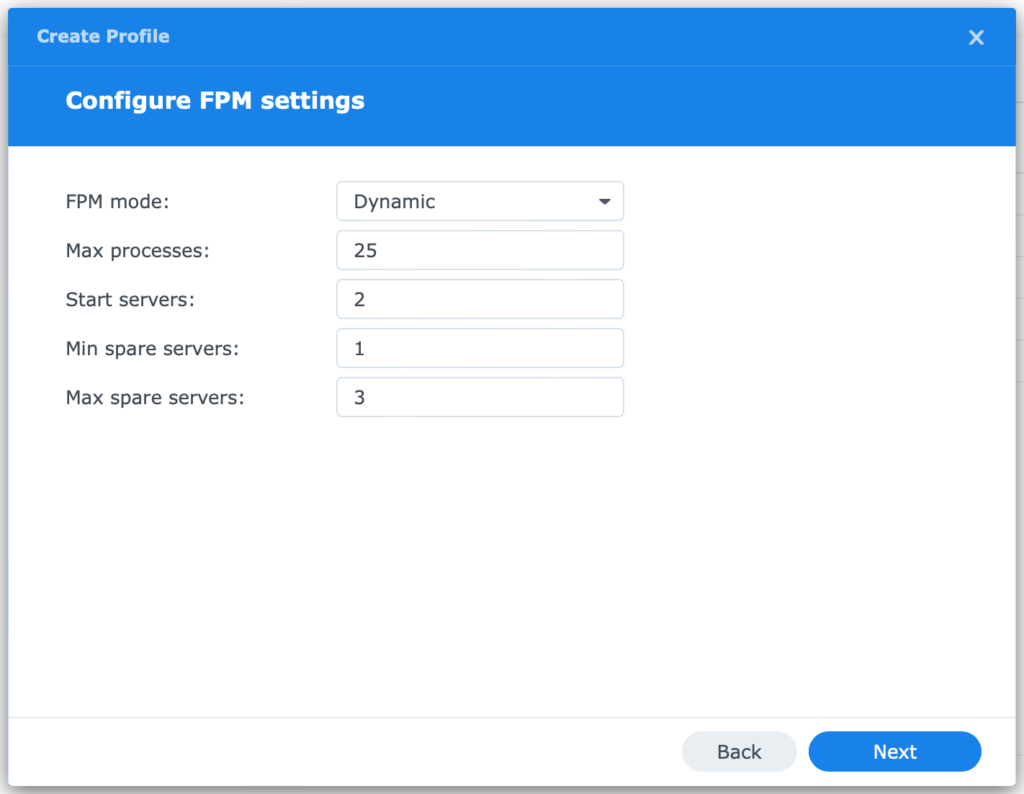1024x794 pixels.
Task: Expand the FPM mode selector arrow
Action: point(605,201)
